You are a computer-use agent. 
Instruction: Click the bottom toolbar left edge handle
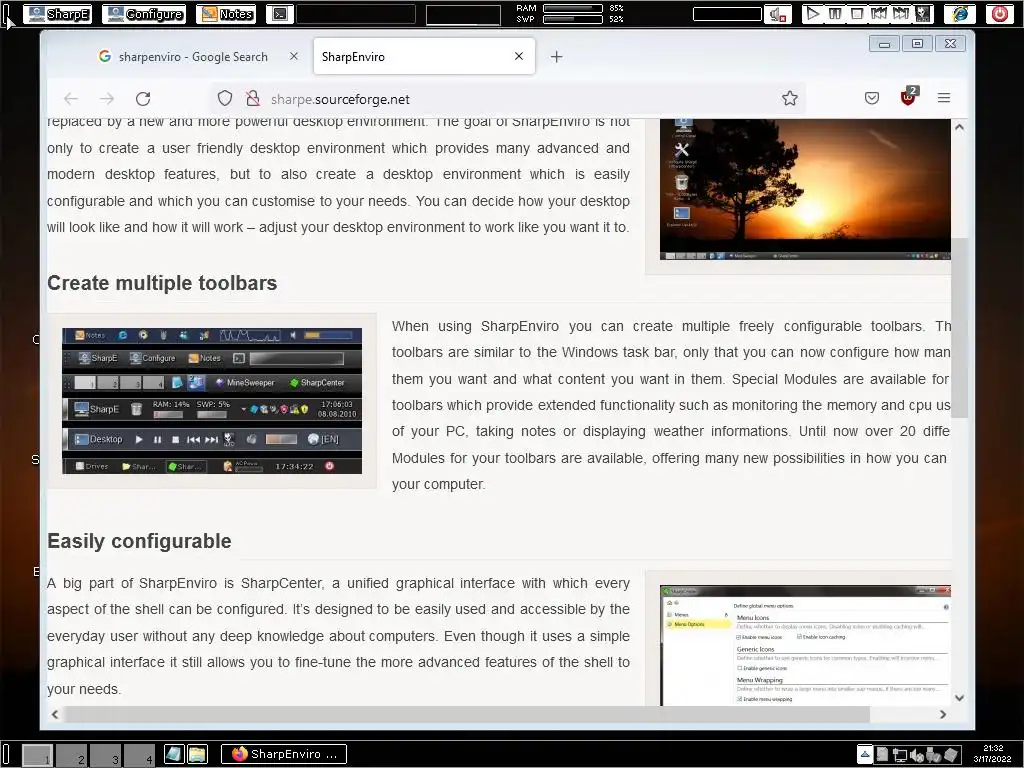(6, 754)
